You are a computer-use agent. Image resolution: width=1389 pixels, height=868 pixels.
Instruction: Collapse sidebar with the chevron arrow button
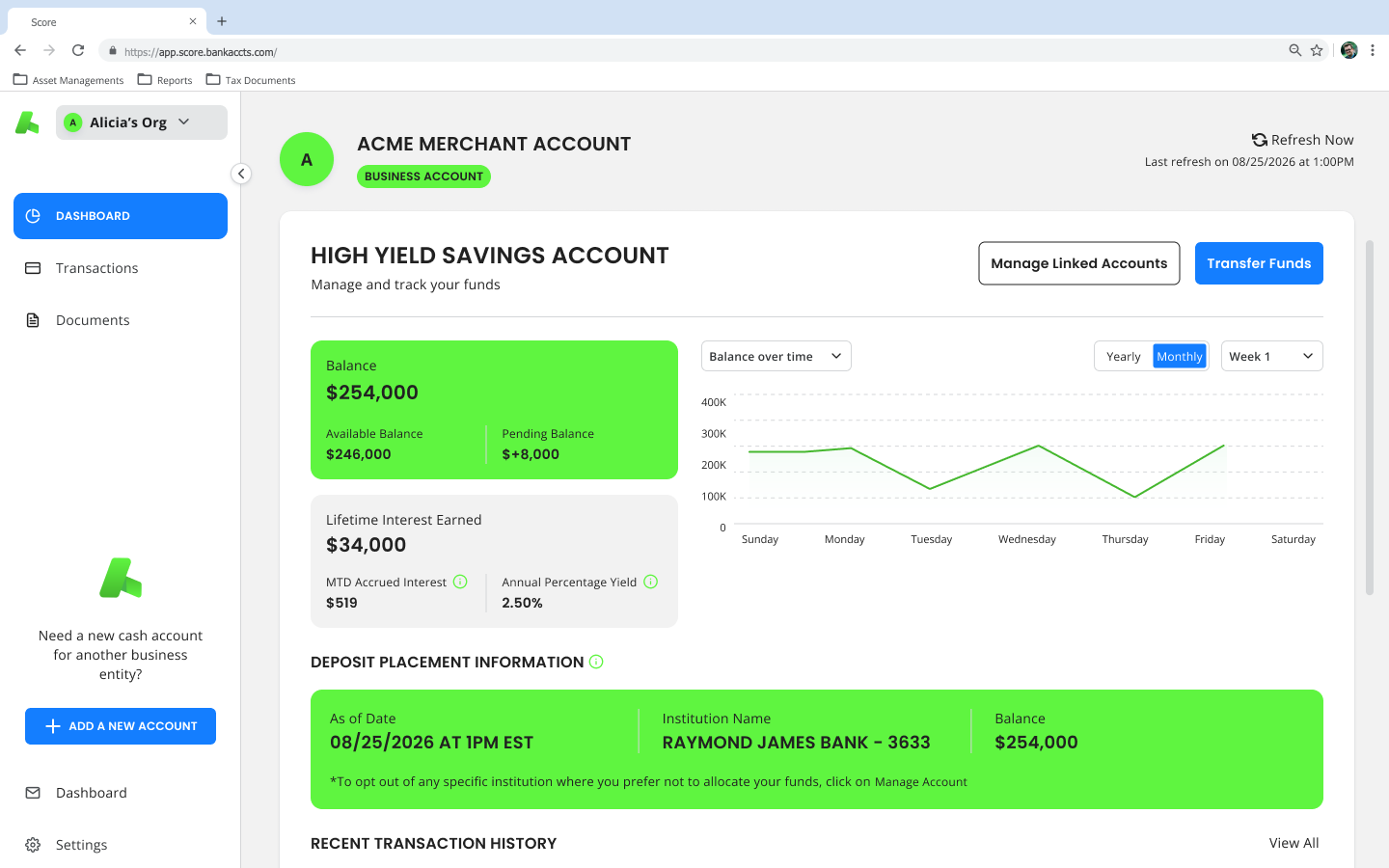click(241, 174)
